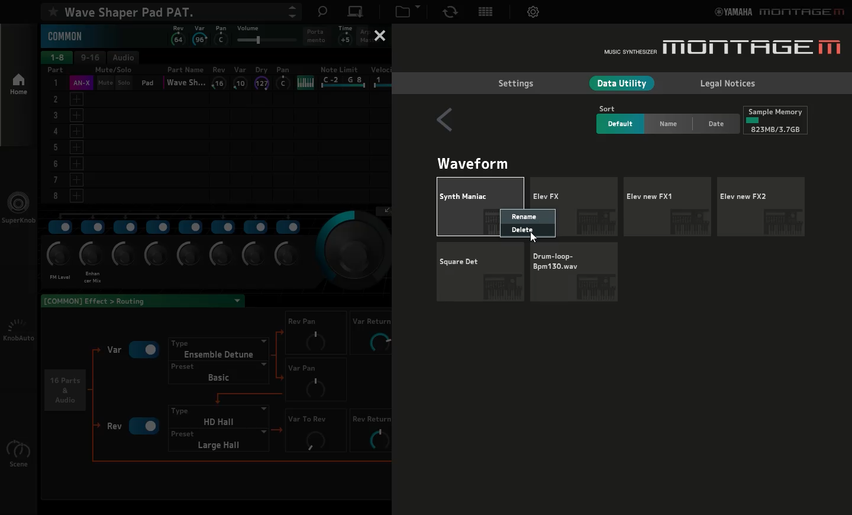Screen dimensions: 852x515
Task: Toggle the Rev effect switch
Action: tap(143, 426)
